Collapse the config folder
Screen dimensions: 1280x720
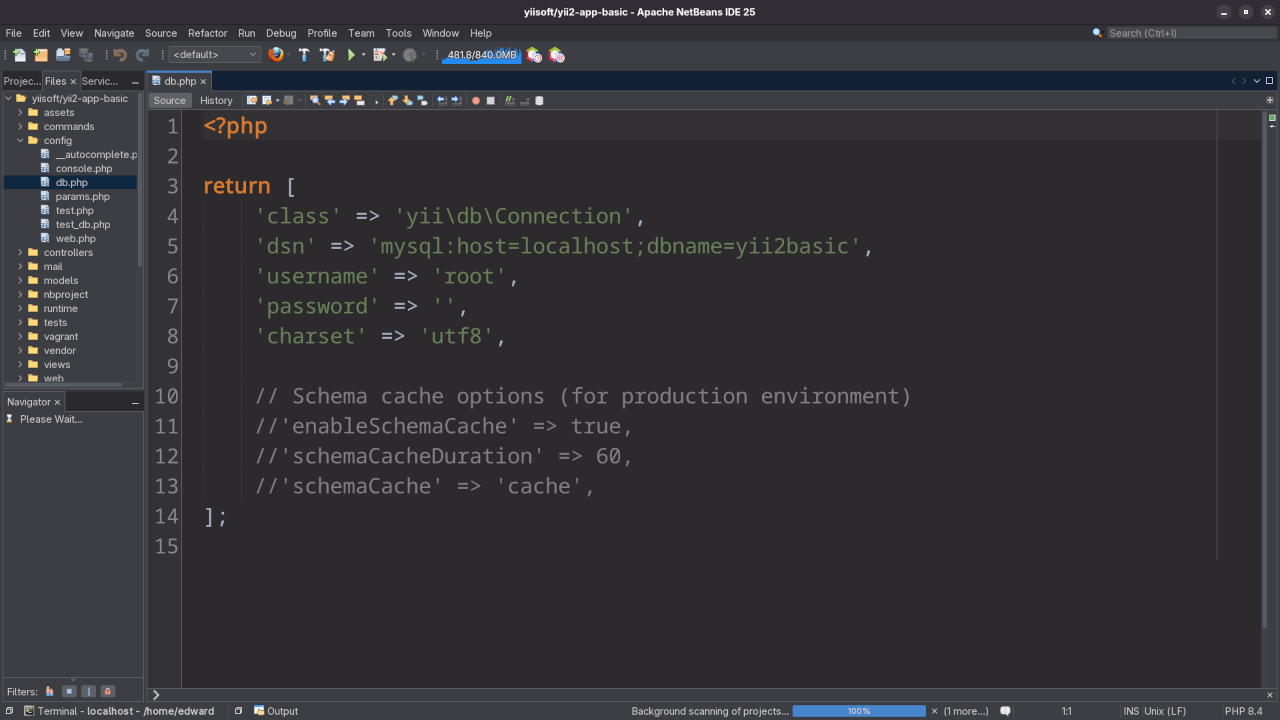(20, 140)
